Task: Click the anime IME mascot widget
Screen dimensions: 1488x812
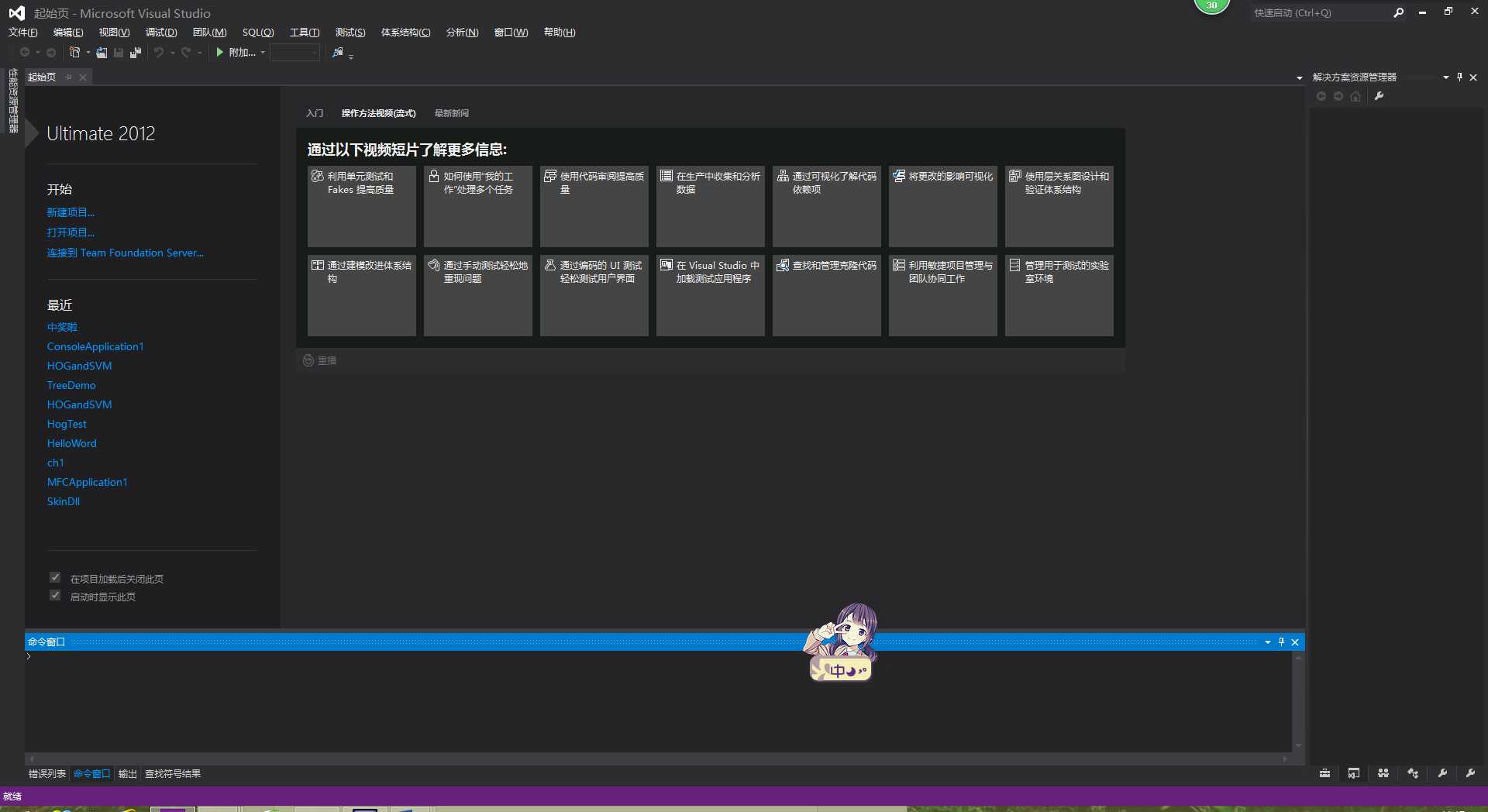Action: [x=841, y=642]
